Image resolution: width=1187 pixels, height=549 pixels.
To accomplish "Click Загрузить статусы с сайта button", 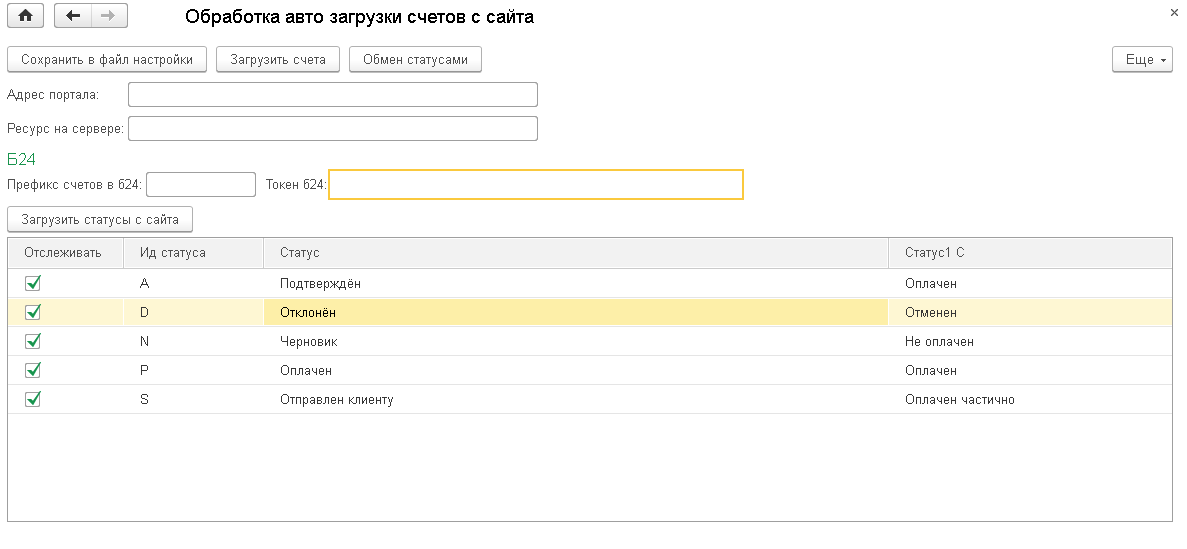I will 100,220.
